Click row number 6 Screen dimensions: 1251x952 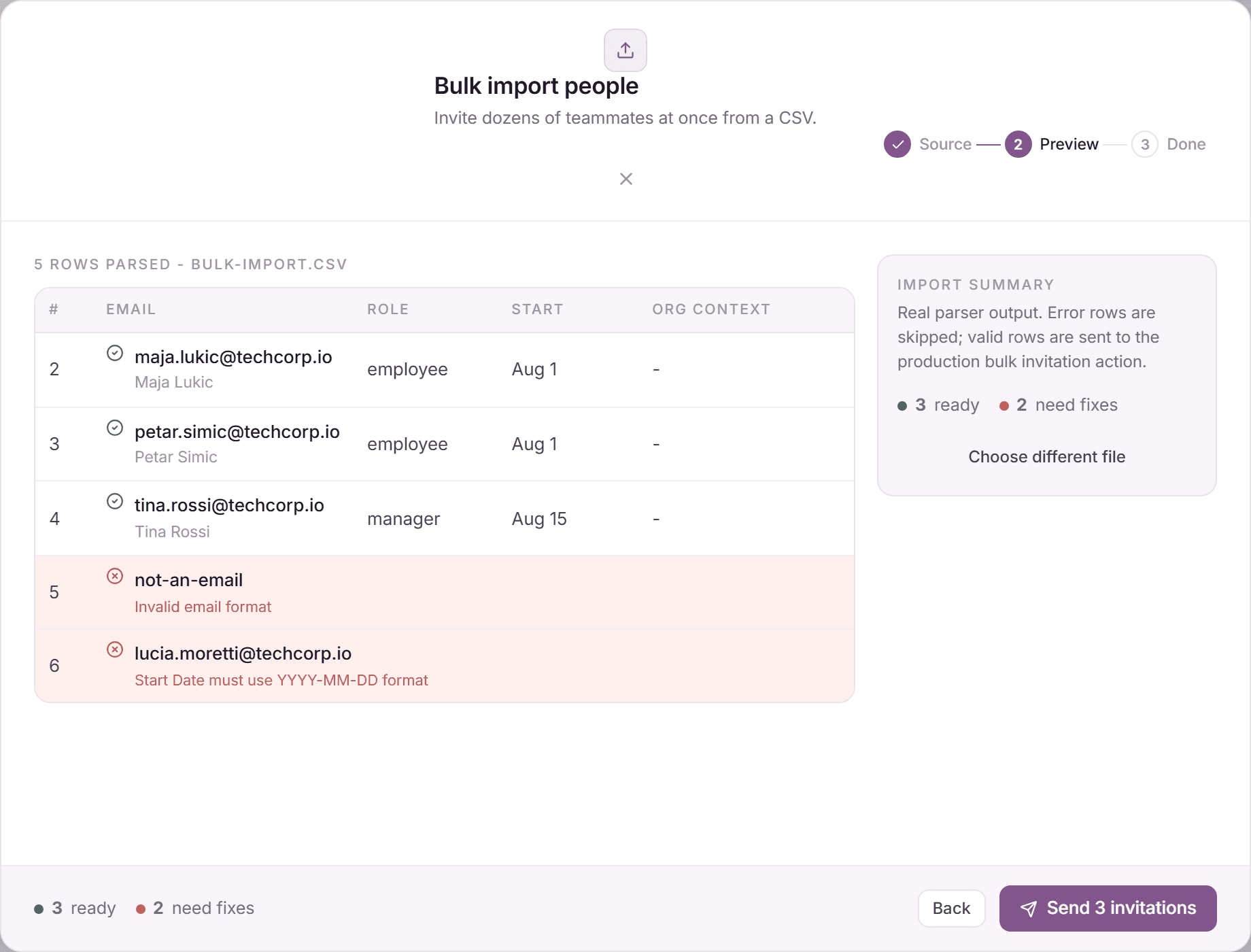click(54, 666)
